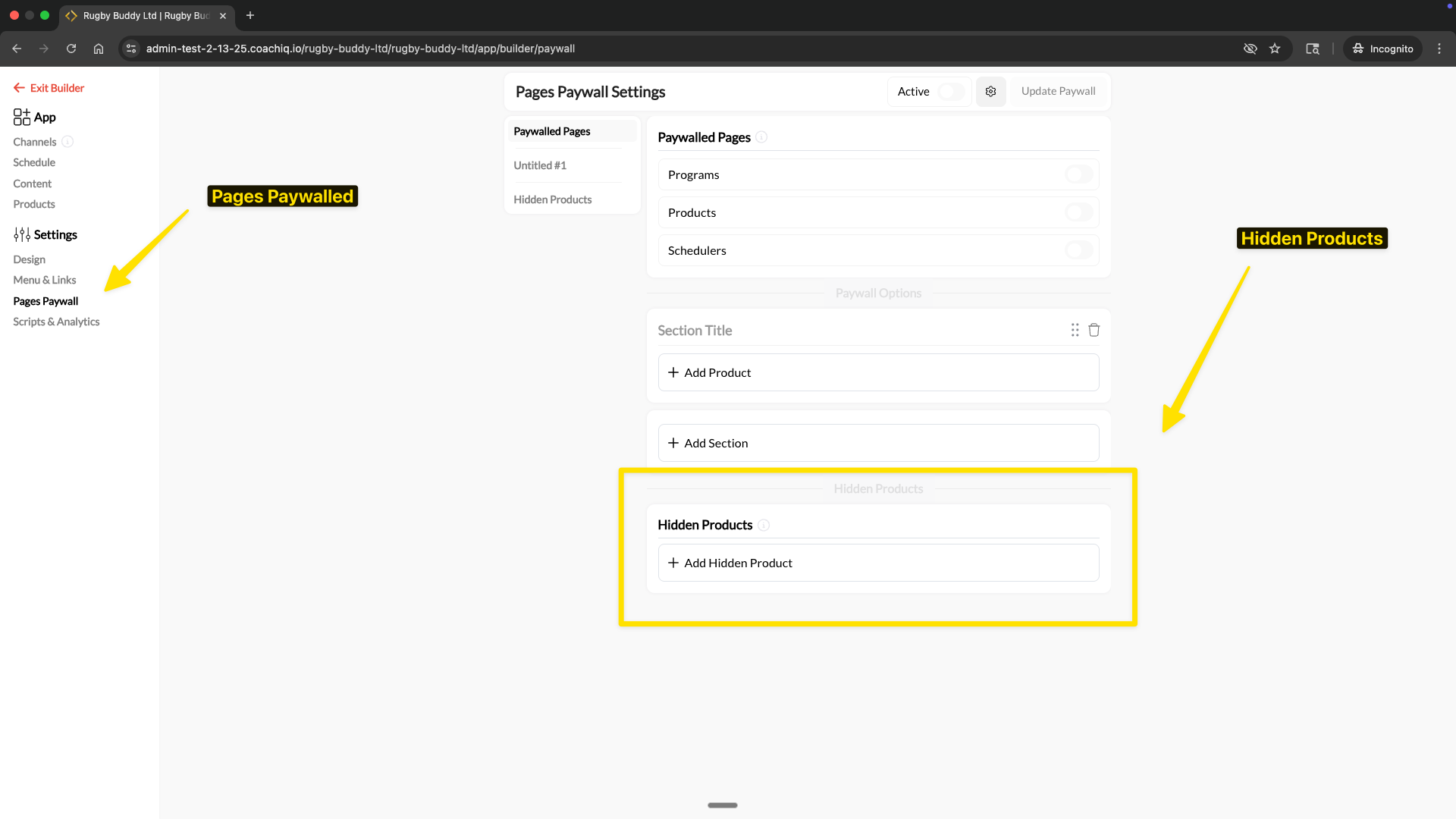Screen dimensions: 1456x819
Task: Reload the page in browser
Action: 71,49
